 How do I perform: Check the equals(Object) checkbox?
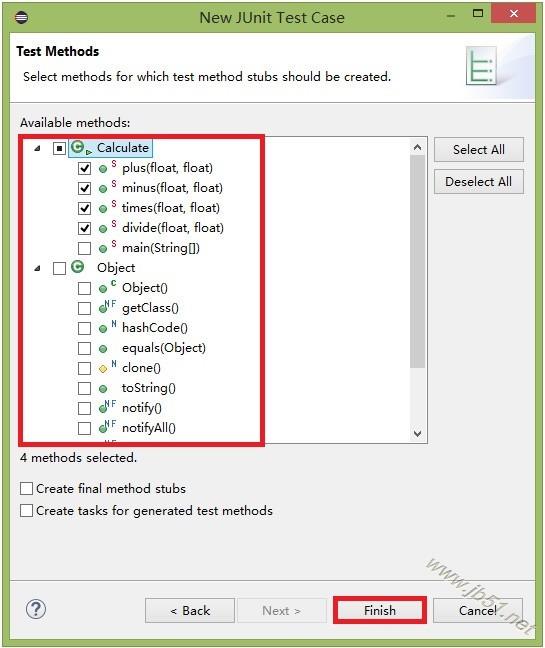coord(84,348)
